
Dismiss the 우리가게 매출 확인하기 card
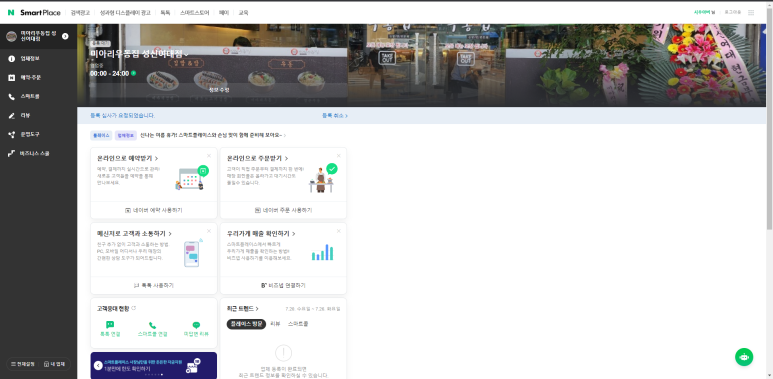click(x=339, y=231)
